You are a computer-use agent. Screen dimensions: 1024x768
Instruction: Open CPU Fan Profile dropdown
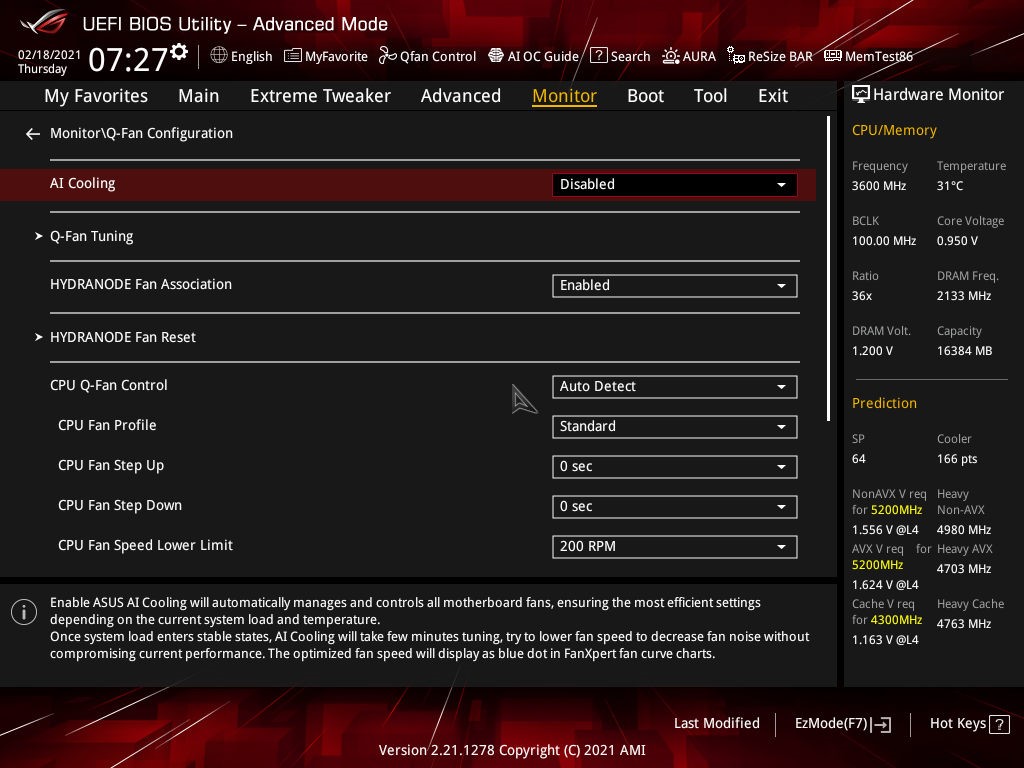point(675,426)
